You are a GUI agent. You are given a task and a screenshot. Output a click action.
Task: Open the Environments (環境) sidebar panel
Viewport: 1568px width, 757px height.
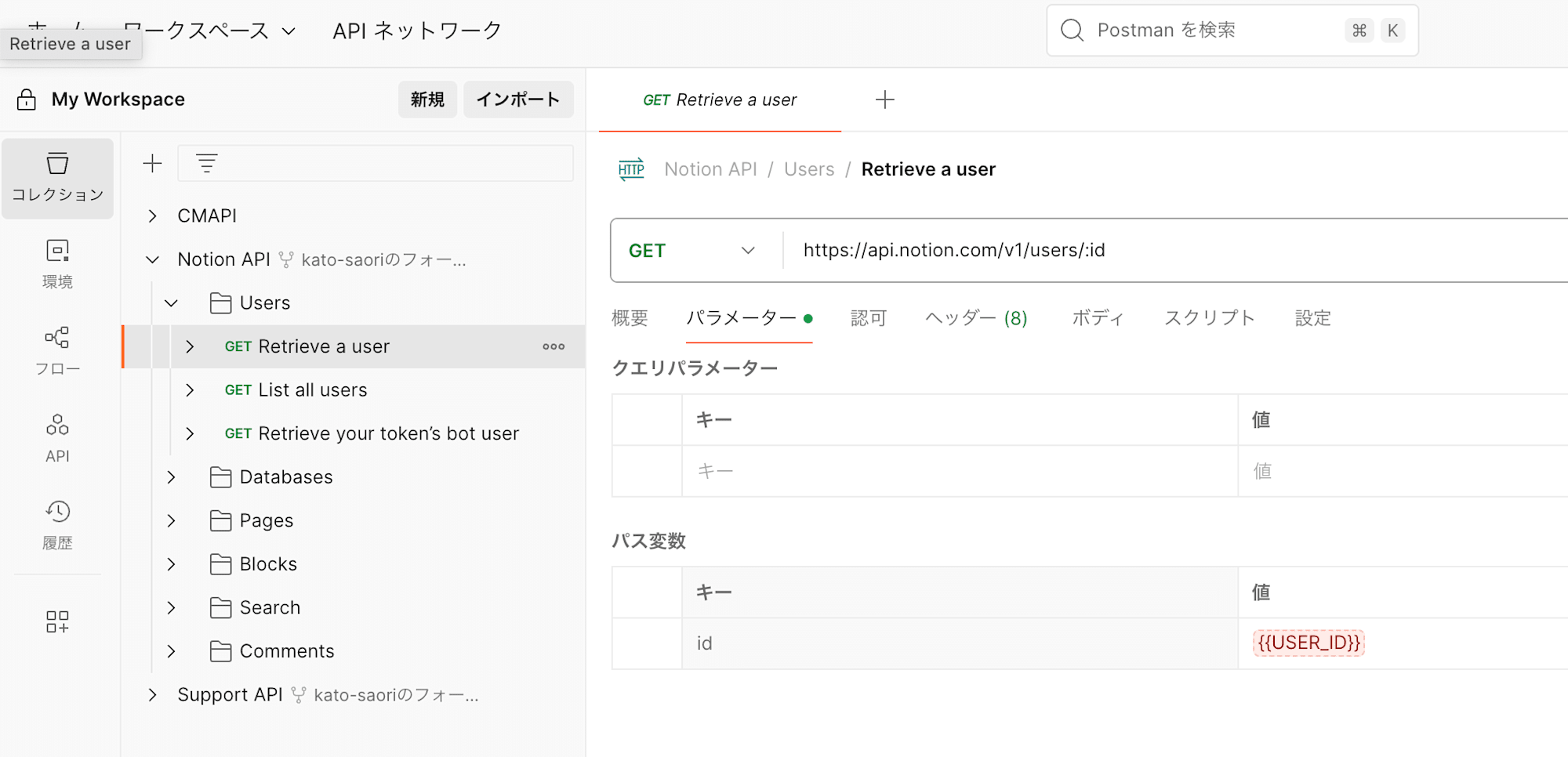pyautogui.click(x=57, y=265)
